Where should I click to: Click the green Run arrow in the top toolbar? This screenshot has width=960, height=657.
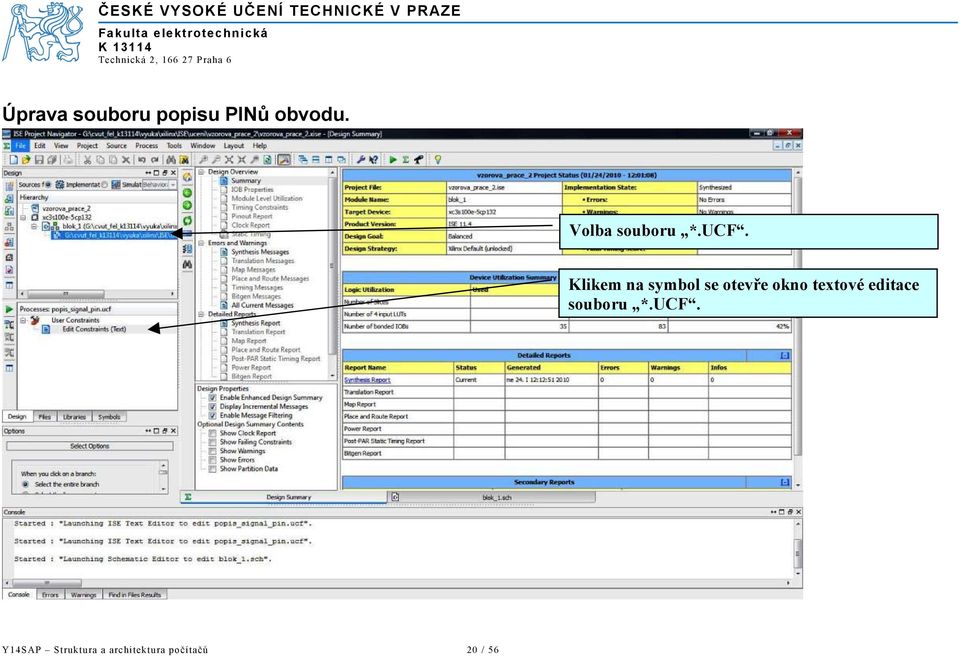point(393,160)
